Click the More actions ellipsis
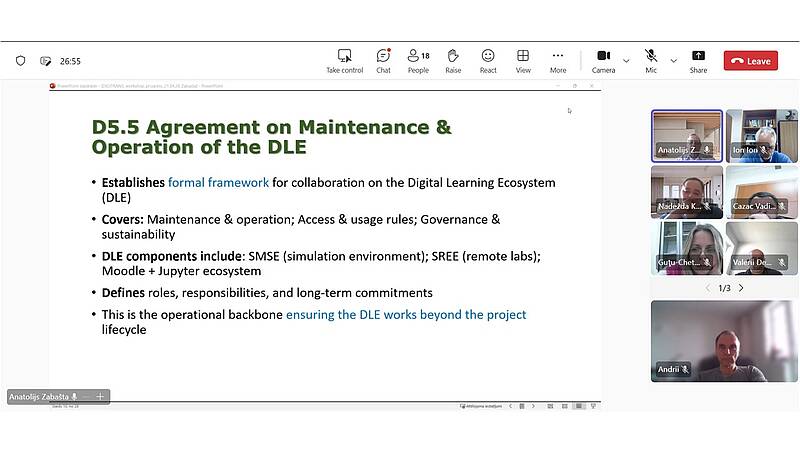 pos(558,56)
